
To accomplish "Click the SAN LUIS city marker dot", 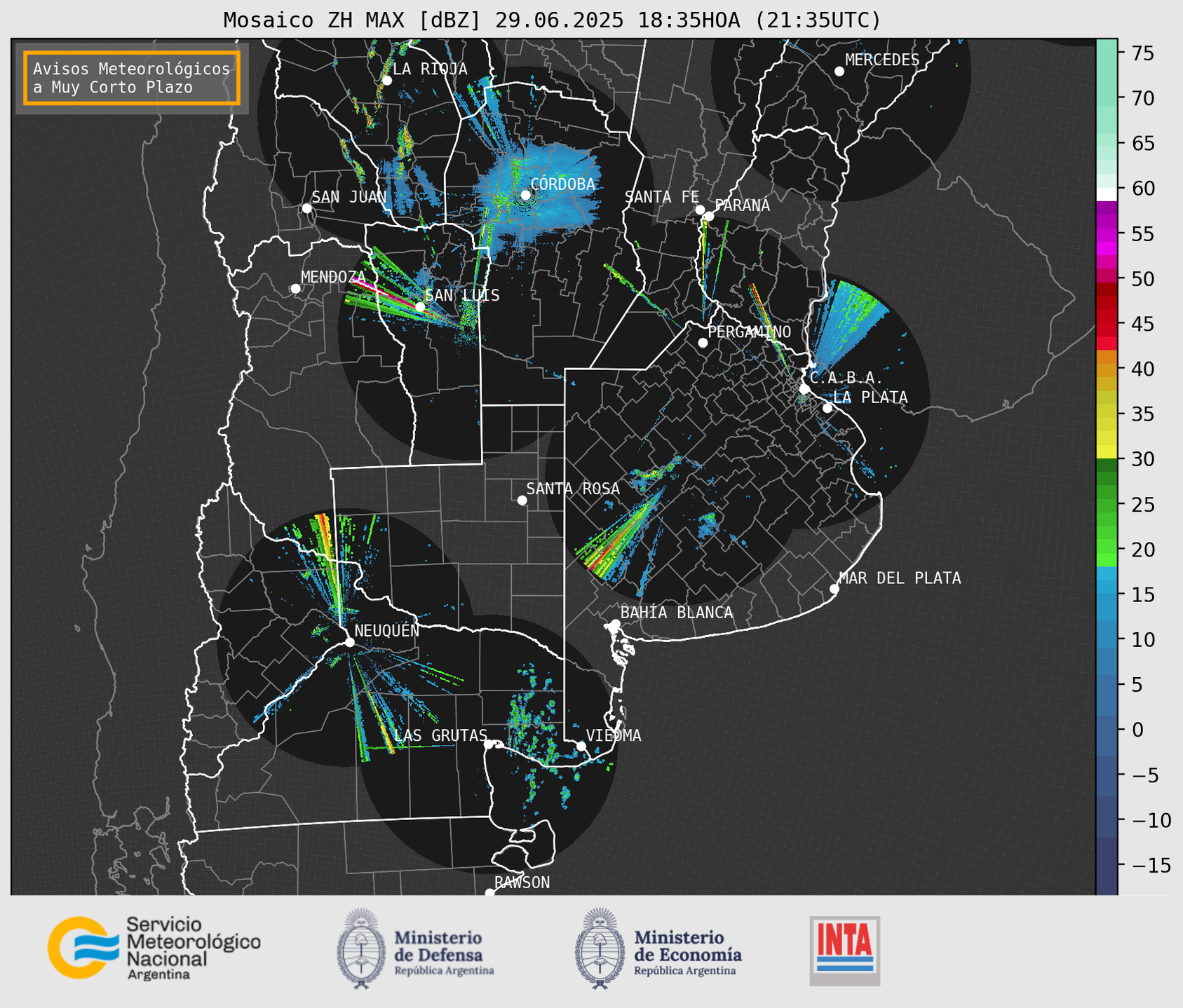I will (x=419, y=307).
